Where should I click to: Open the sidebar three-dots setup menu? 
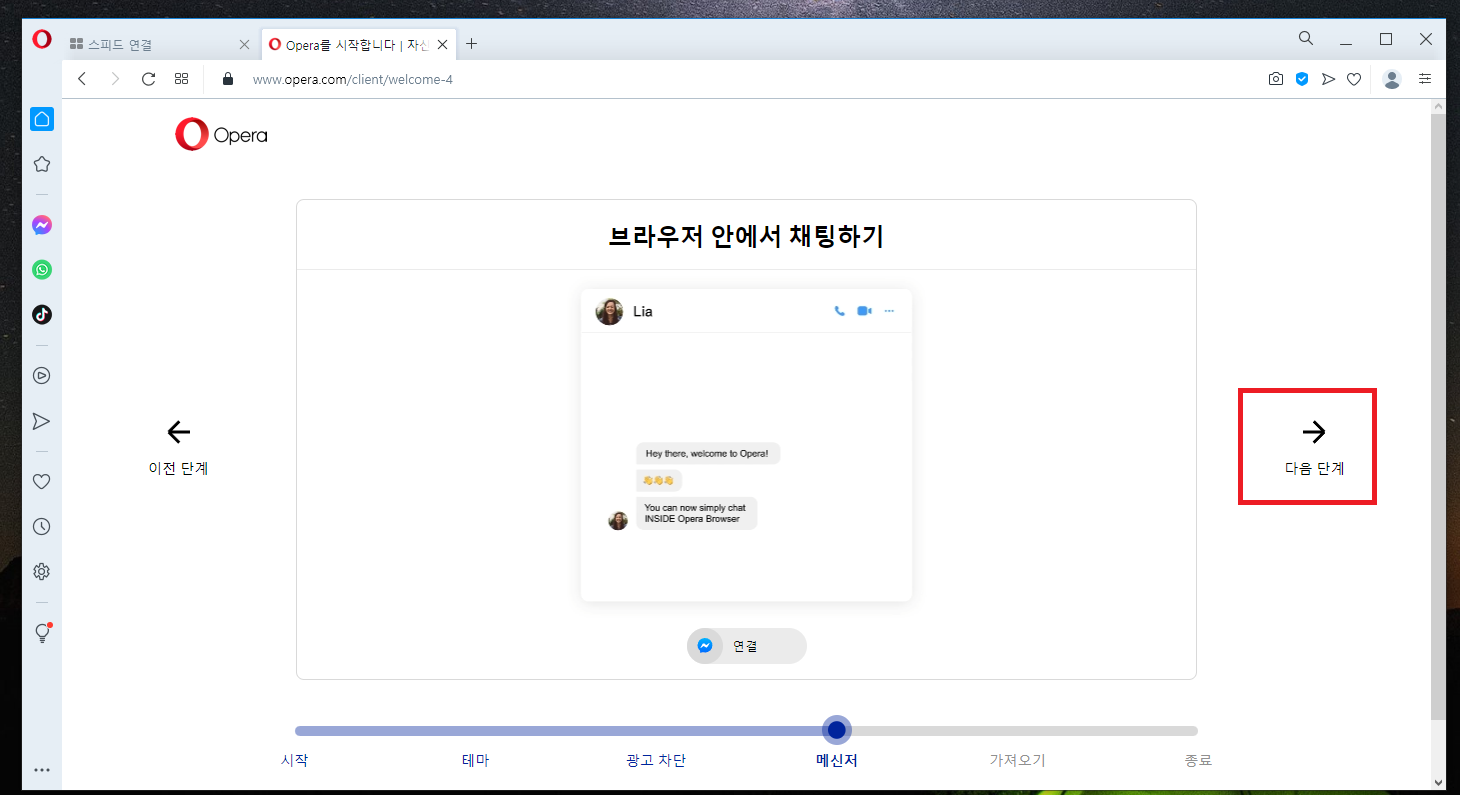tap(42, 770)
